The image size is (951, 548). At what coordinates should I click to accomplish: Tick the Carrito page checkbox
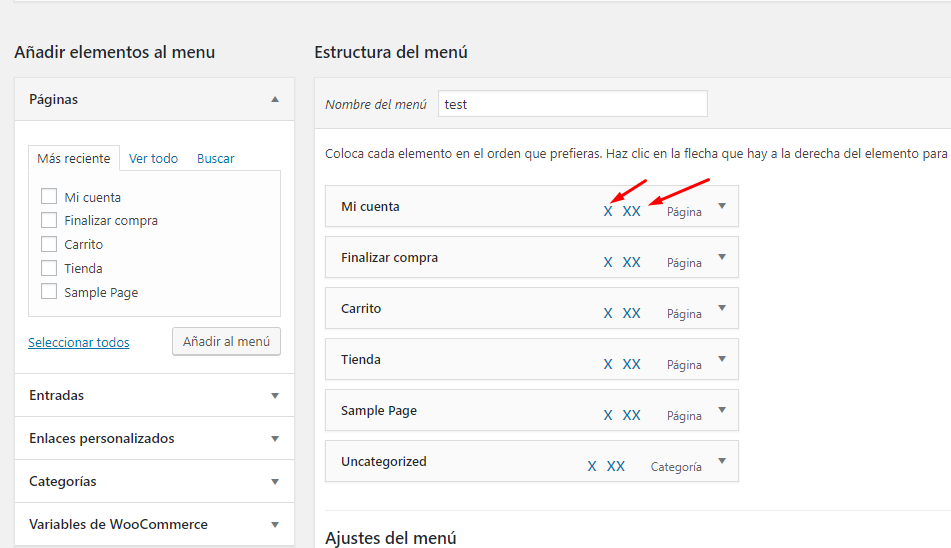[49, 244]
